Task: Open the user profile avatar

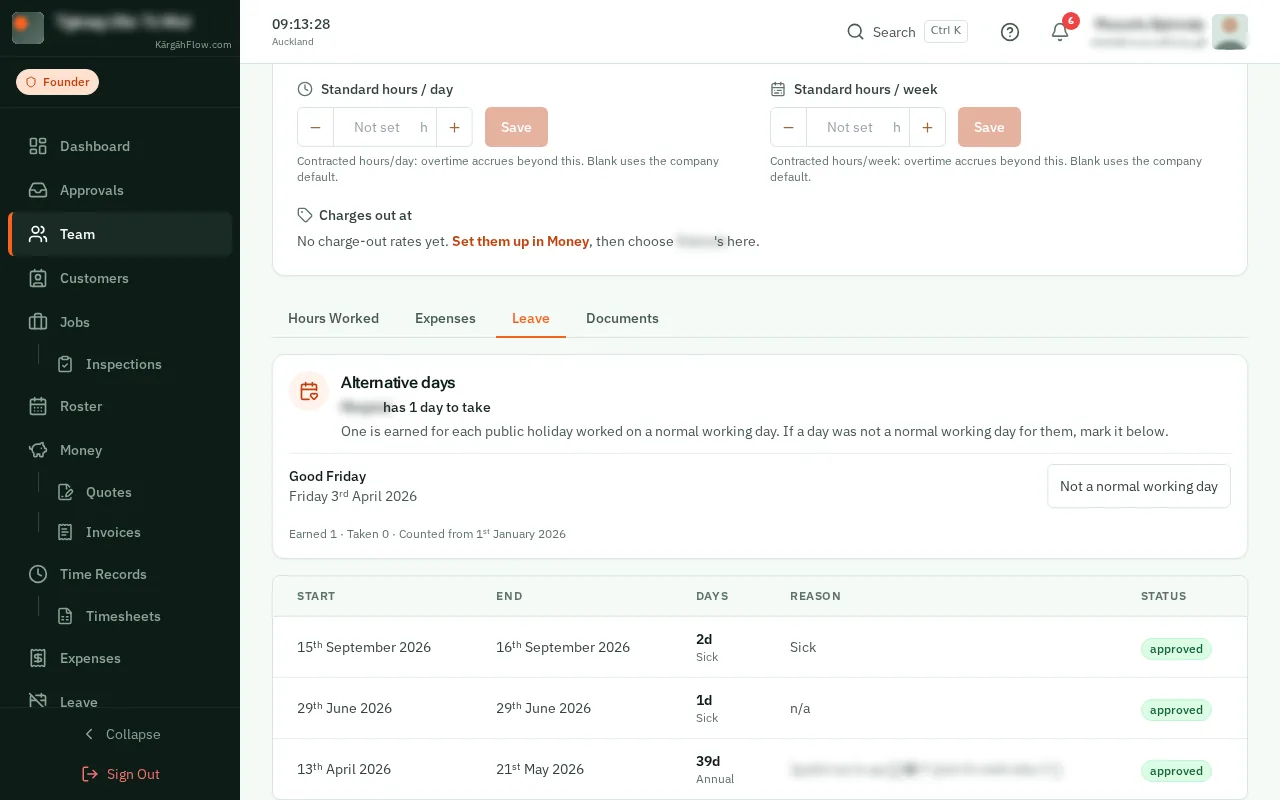Action: click(x=1229, y=32)
